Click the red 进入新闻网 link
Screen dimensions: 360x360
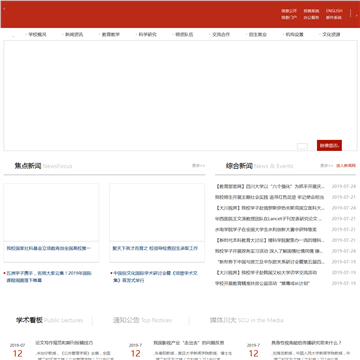point(346,166)
